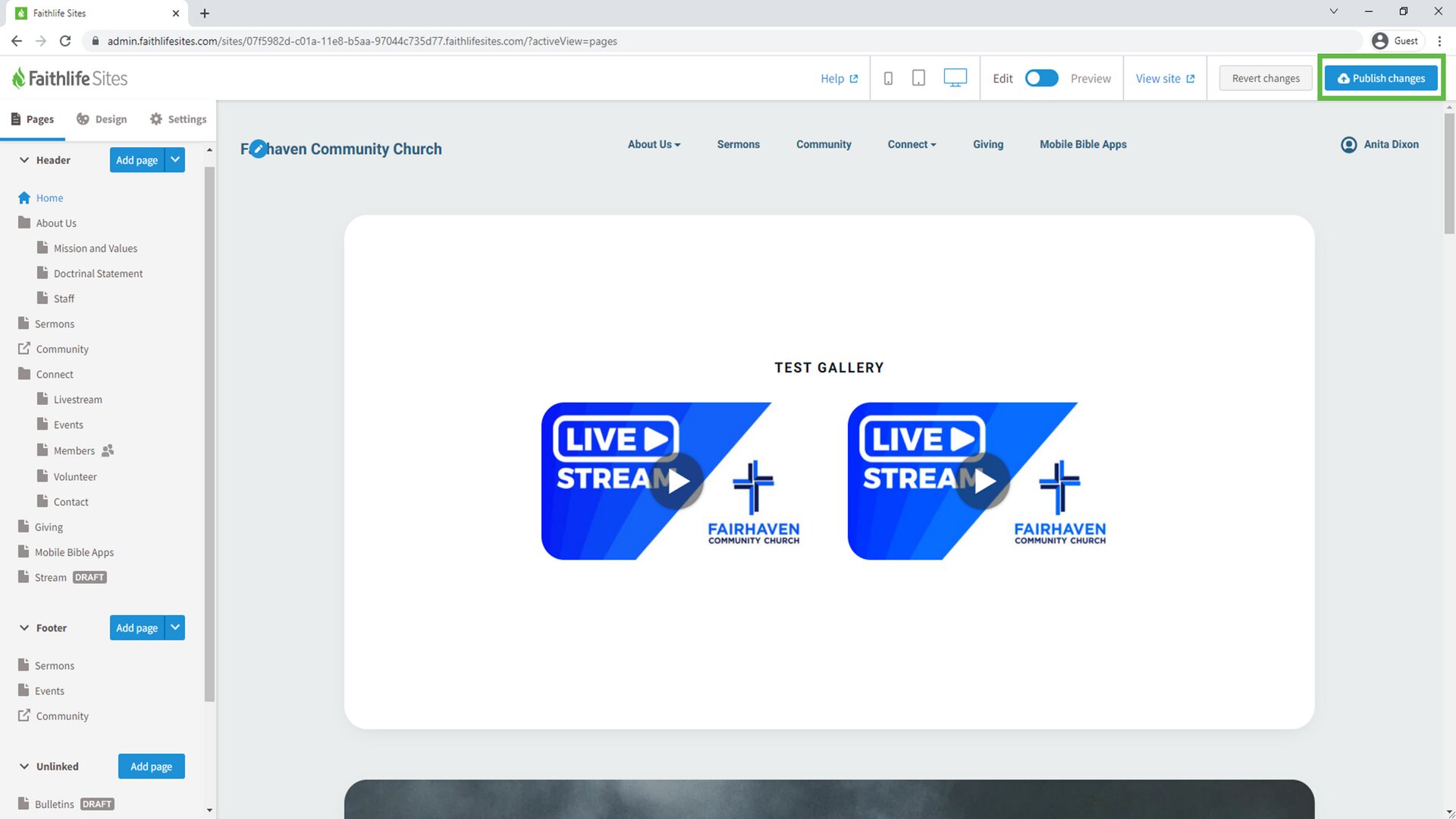The width and height of the screenshot is (1456, 819).
Task: Play the first Live Stream video
Action: [676, 481]
